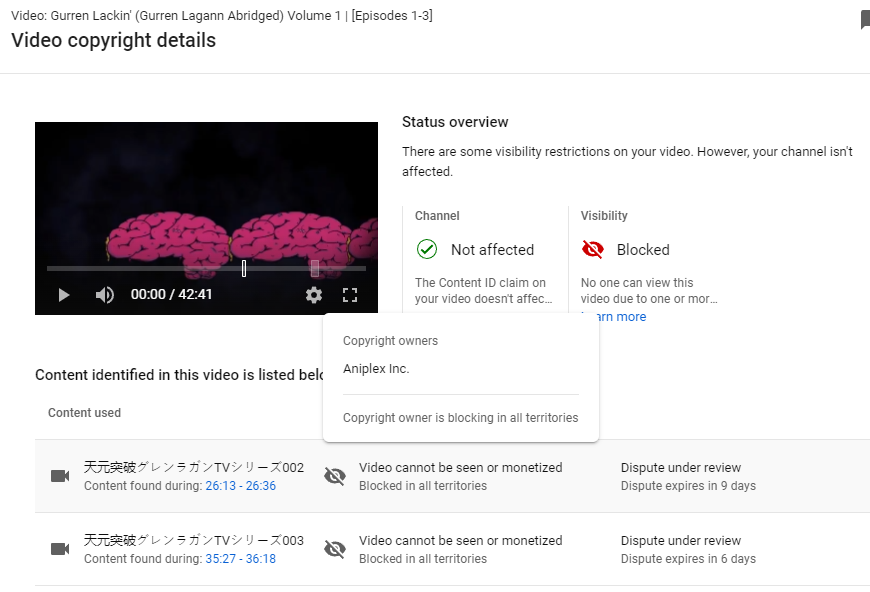The width and height of the screenshot is (870, 592).
Task: Click 'Dispute expires in 6 days' status
Action: point(688,559)
